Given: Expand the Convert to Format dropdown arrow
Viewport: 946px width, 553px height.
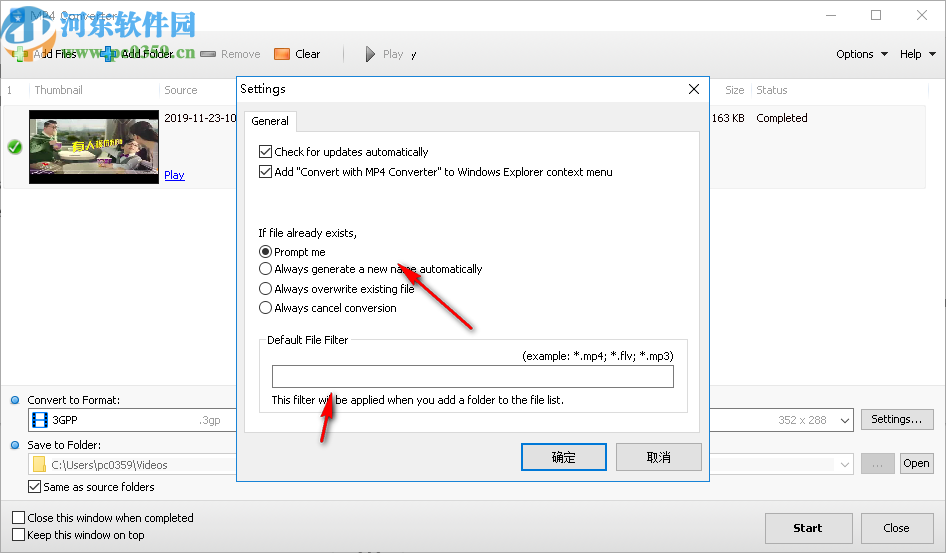Looking at the screenshot, I should coord(845,420).
